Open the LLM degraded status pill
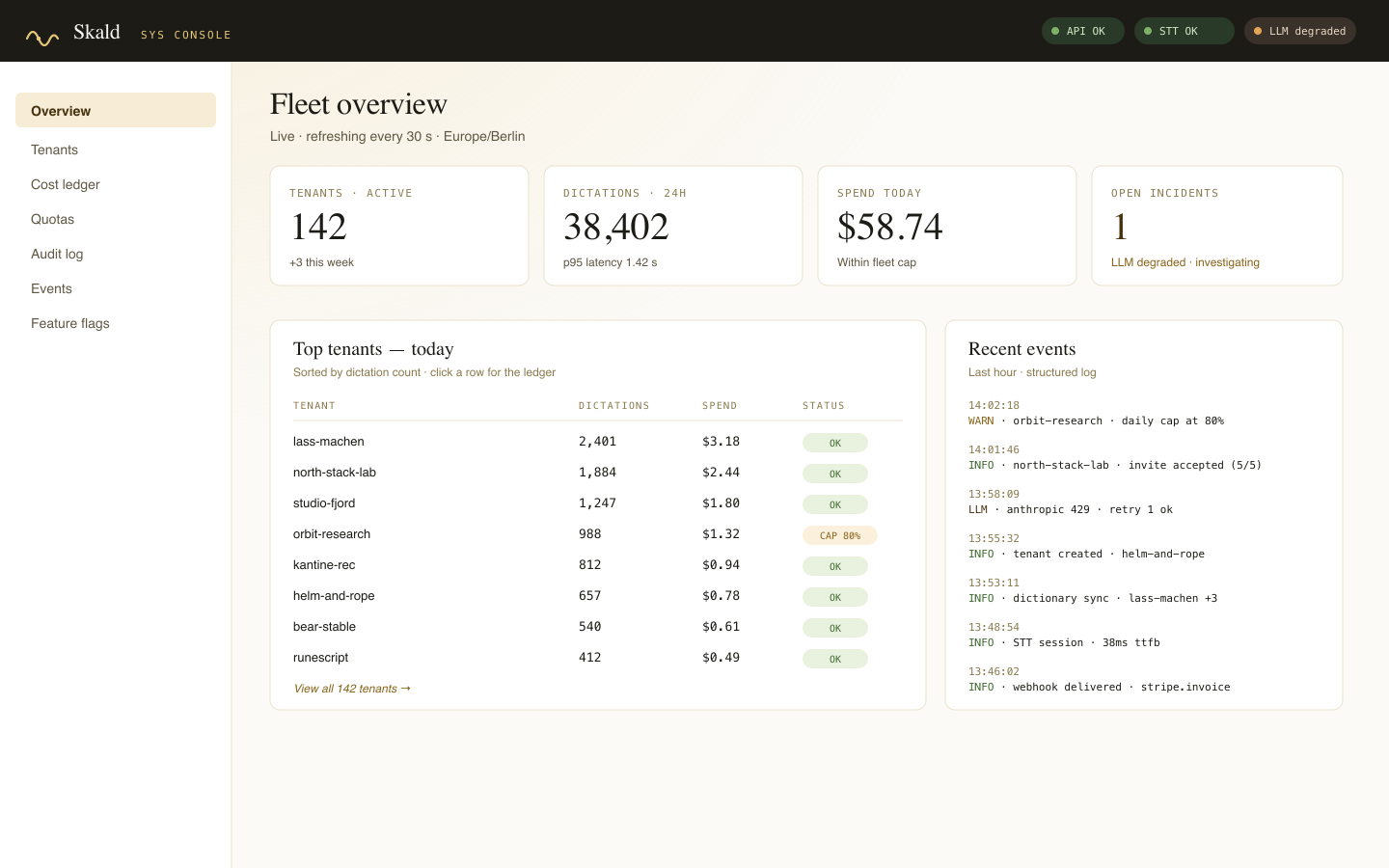The width and height of the screenshot is (1389, 868). [1300, 31]
